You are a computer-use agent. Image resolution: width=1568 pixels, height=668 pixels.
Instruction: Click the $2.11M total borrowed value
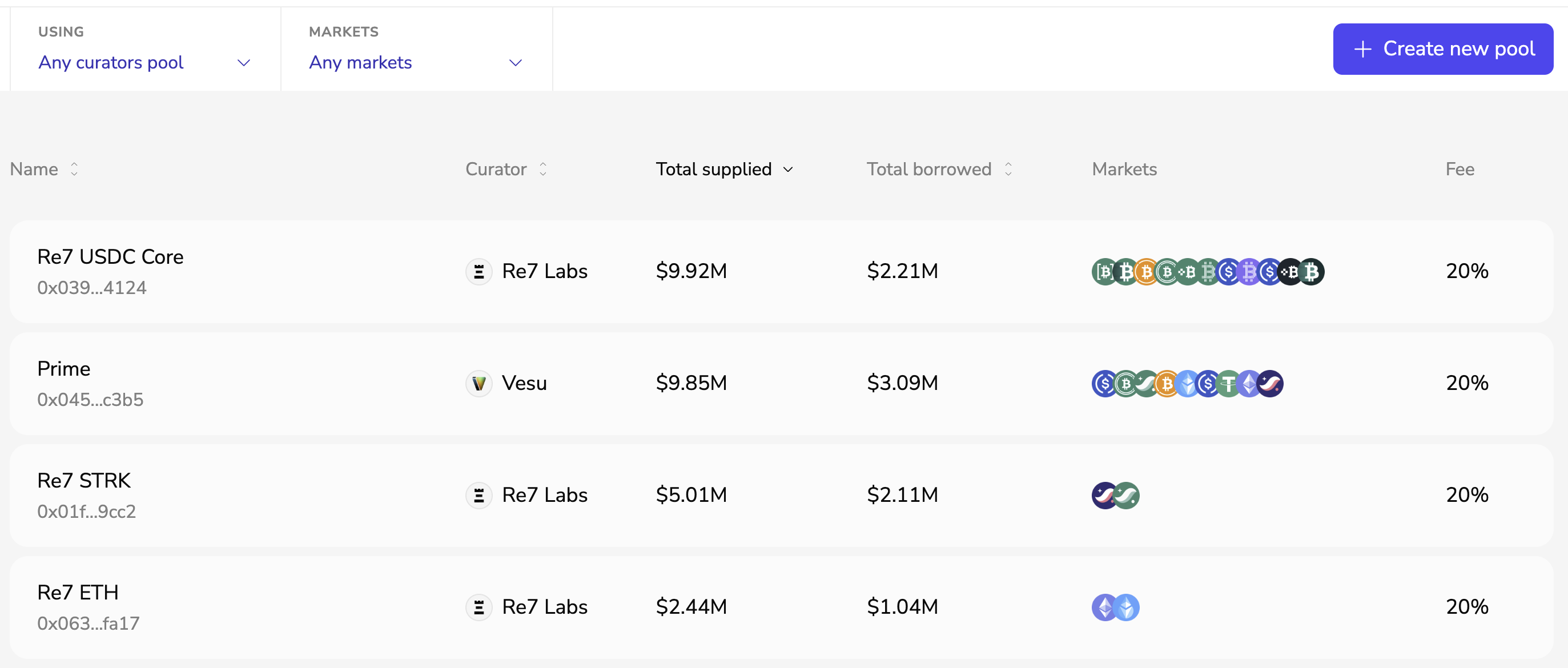tap(903, 495)
